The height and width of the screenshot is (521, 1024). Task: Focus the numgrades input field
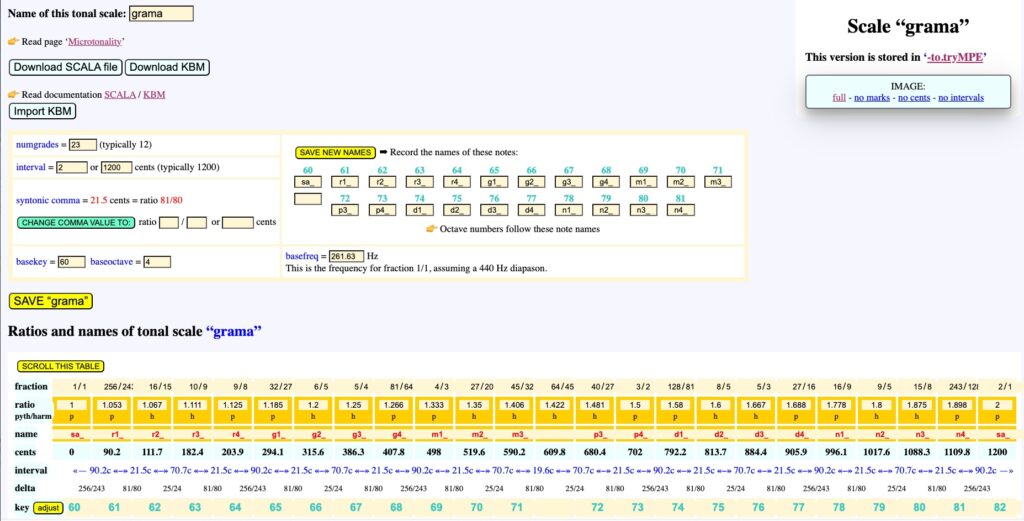pos(82,145)
